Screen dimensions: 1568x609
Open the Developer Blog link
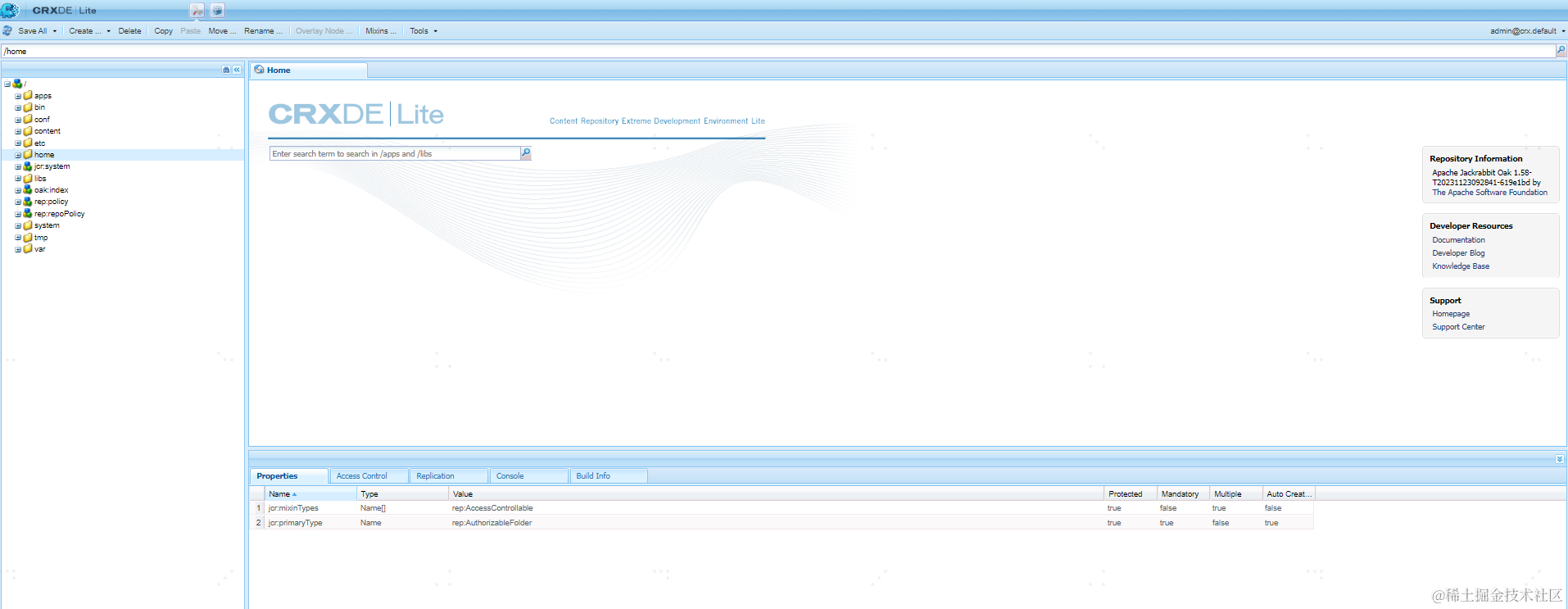pos(1458,253)
